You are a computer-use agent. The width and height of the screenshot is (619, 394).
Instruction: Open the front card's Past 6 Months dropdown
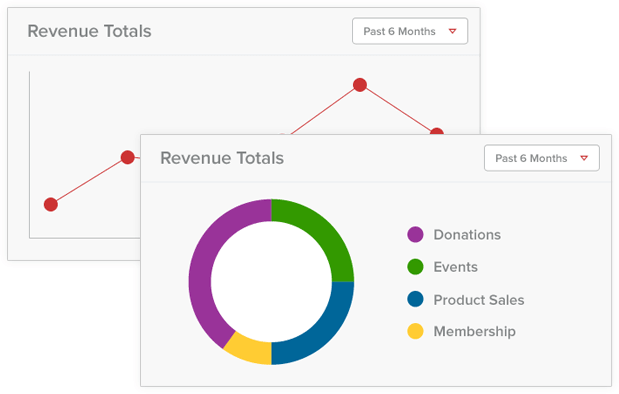click(542, 158)
